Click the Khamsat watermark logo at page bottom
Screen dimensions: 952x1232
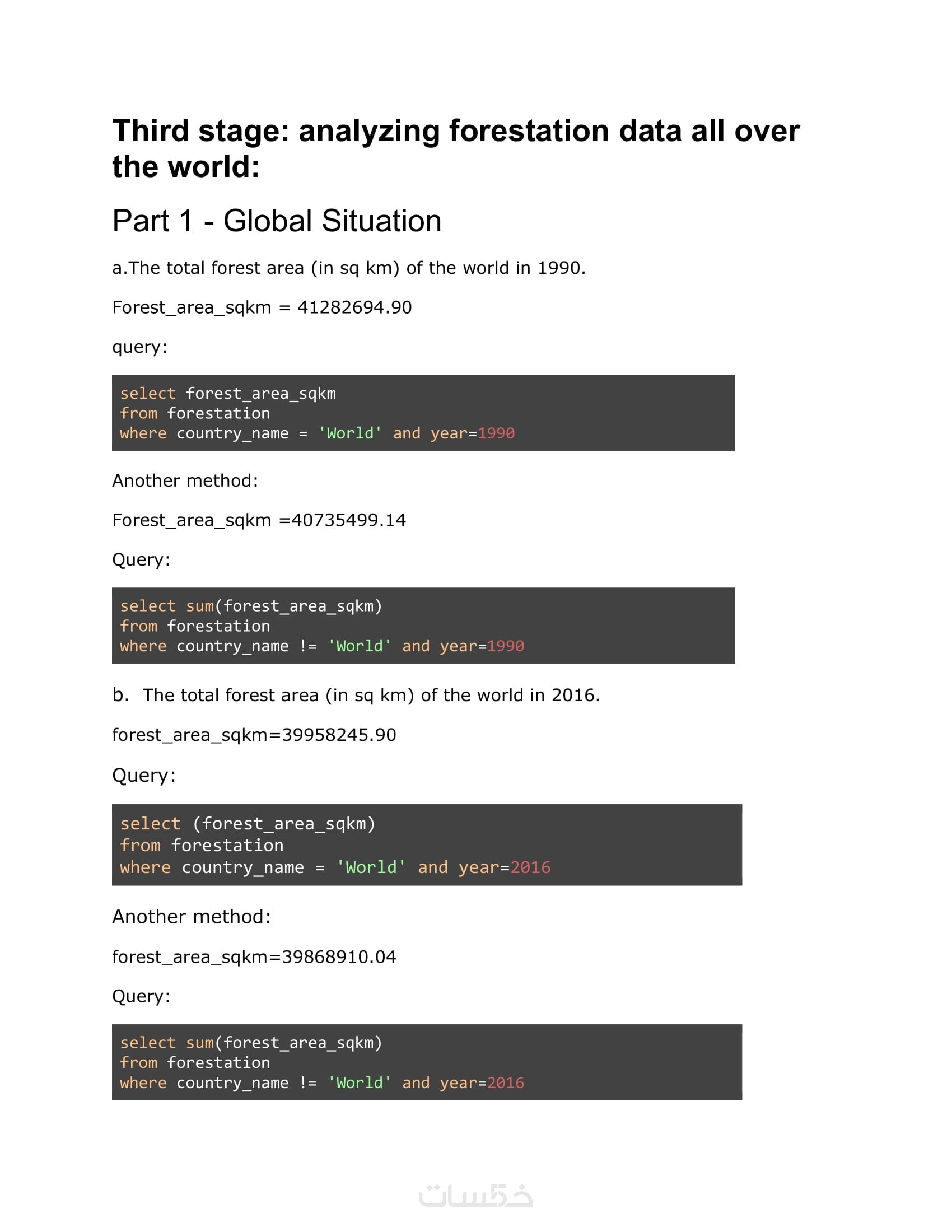[x=475, y=1195]
